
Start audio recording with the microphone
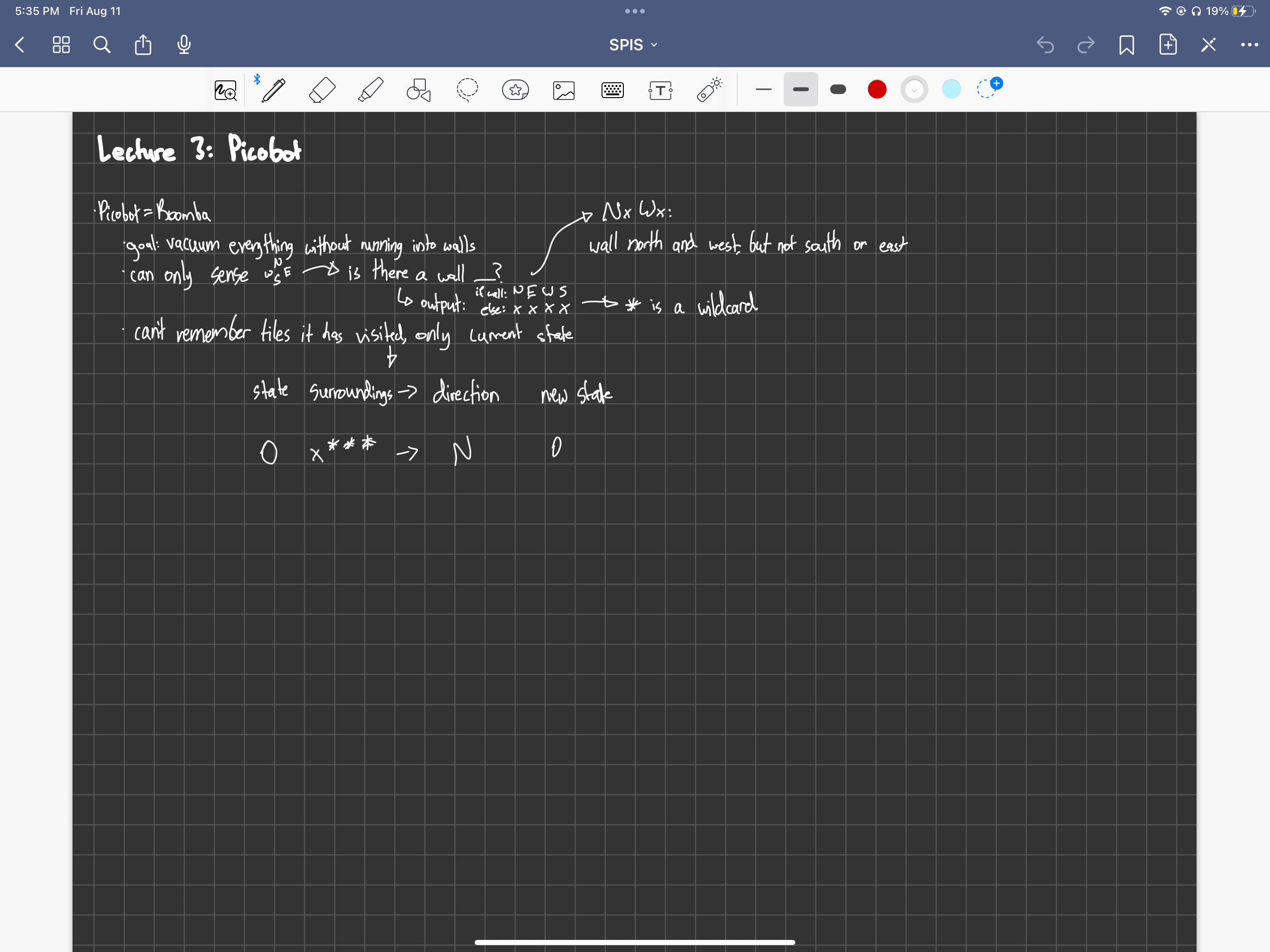point(184,45)
